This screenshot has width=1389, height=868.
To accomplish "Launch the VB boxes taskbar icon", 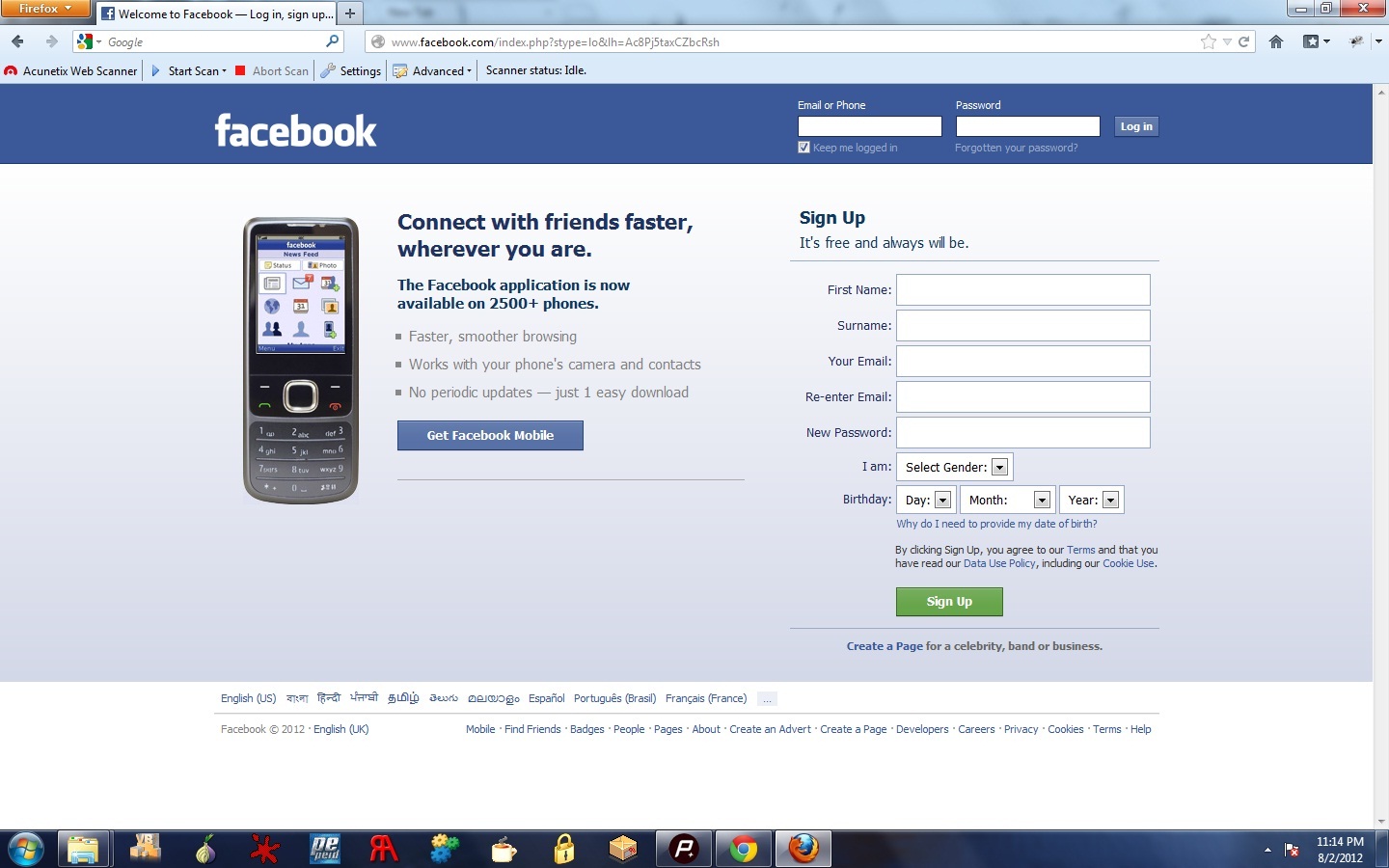I will (x=145, y=850).
